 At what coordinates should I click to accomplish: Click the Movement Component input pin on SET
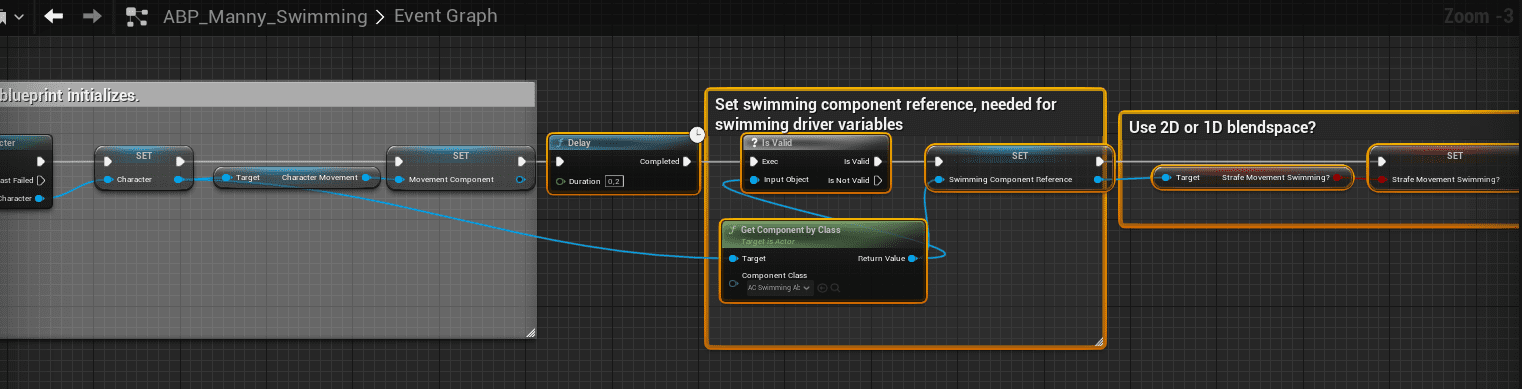tap(400, 180)
